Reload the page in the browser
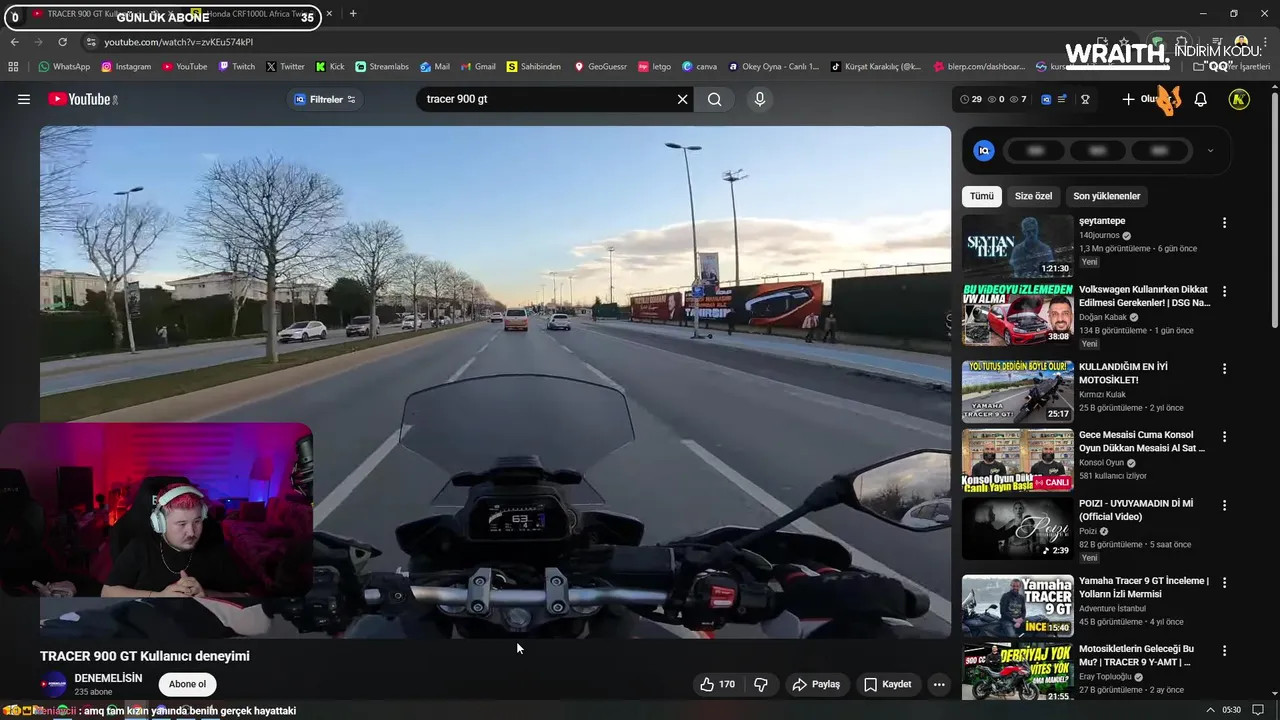Image resolution: width=1280 pixels, height=720 pixels. tap(62, 42)
